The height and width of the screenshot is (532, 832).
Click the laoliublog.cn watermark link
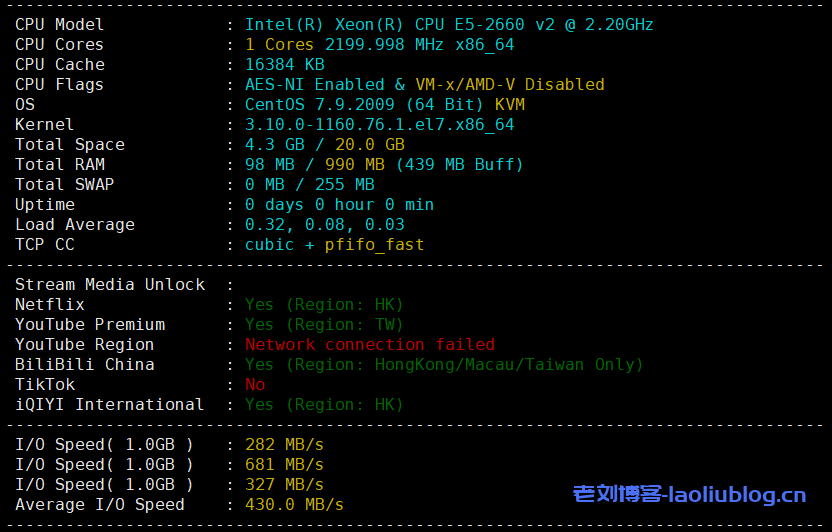click(689, 494)
